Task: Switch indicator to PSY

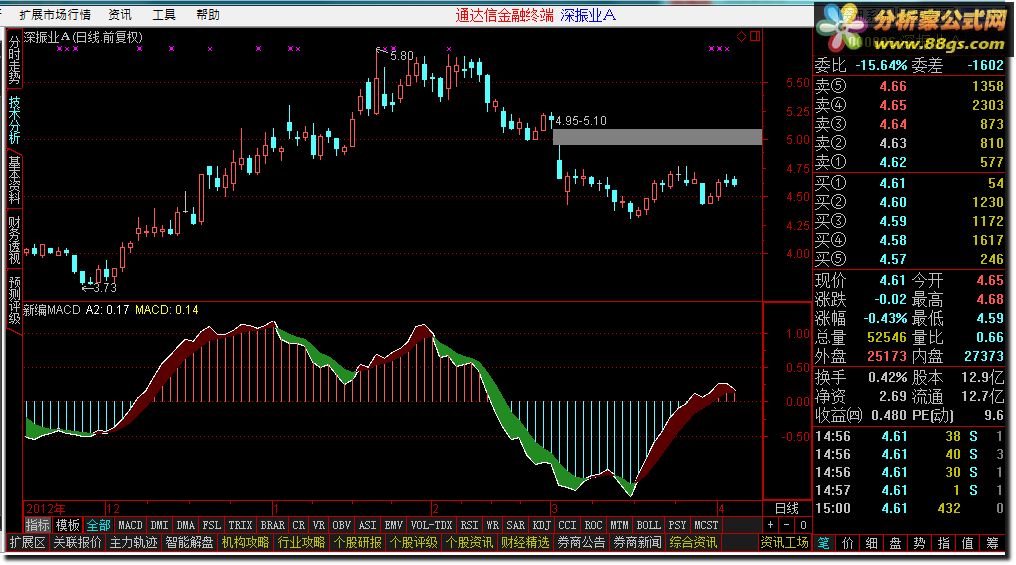Action: coord(678,525)
